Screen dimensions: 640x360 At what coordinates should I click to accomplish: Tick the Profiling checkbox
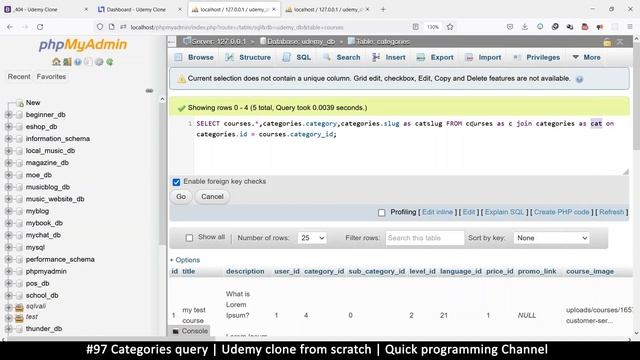coord(382,212)
